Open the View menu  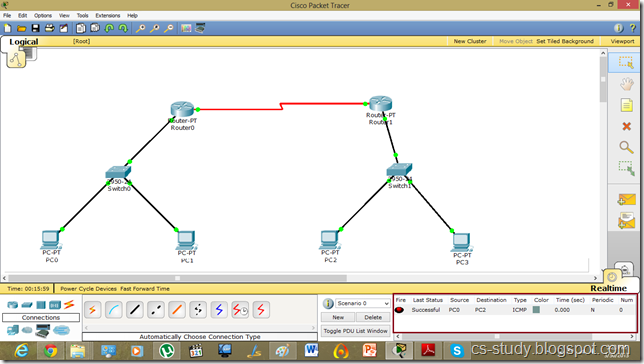tap(64, 16)
